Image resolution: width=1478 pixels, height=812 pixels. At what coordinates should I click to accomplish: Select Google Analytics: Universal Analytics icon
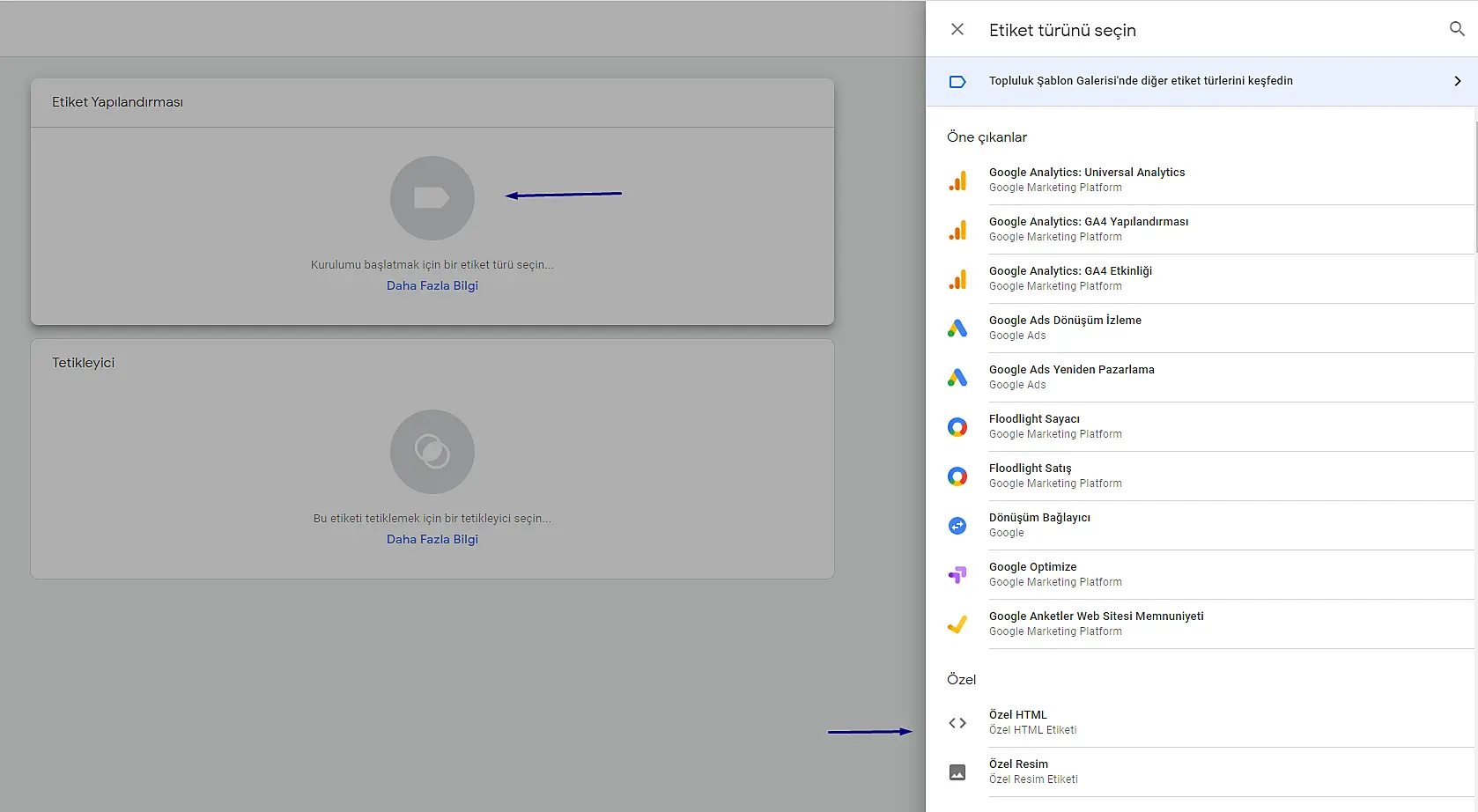click(x=957, y=181)
